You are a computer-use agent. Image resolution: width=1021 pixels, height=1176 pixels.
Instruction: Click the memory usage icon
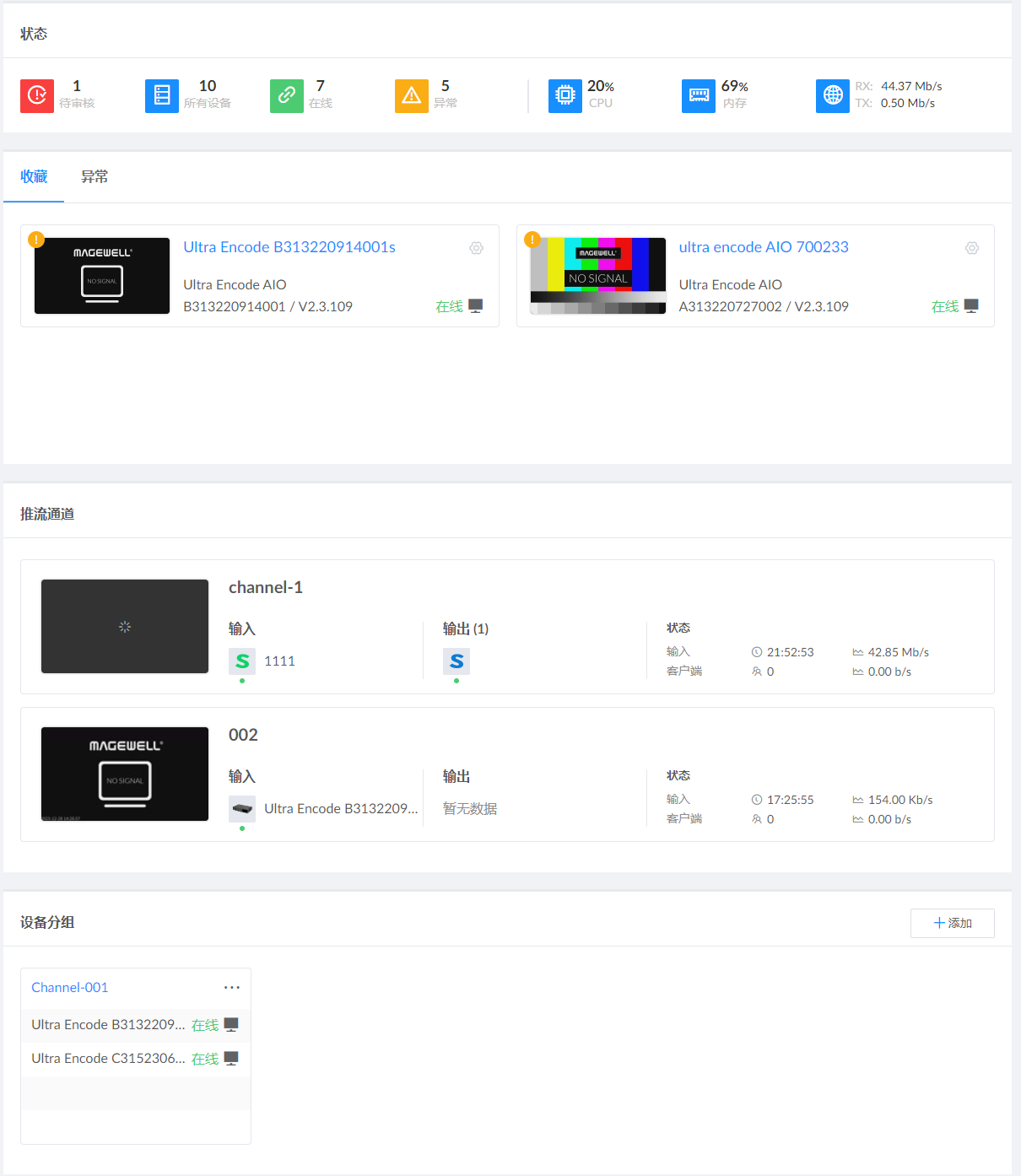699,95
